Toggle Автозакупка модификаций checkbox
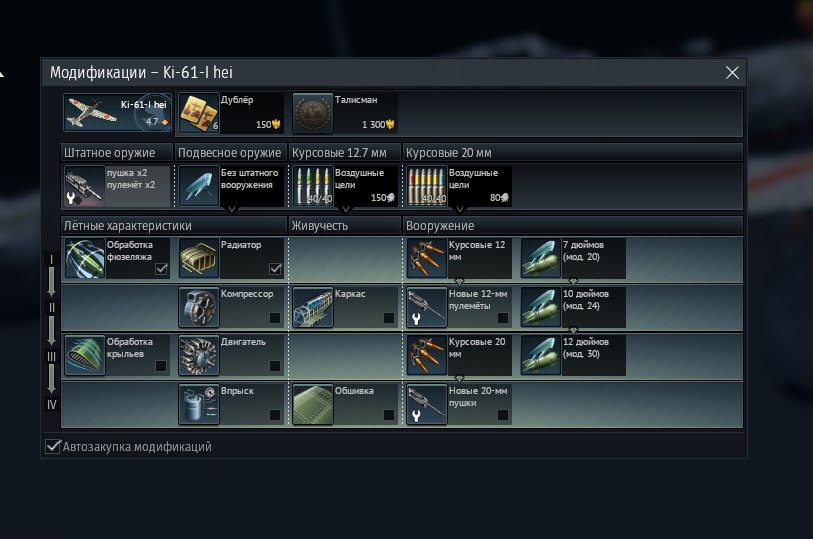 (53, 446)
